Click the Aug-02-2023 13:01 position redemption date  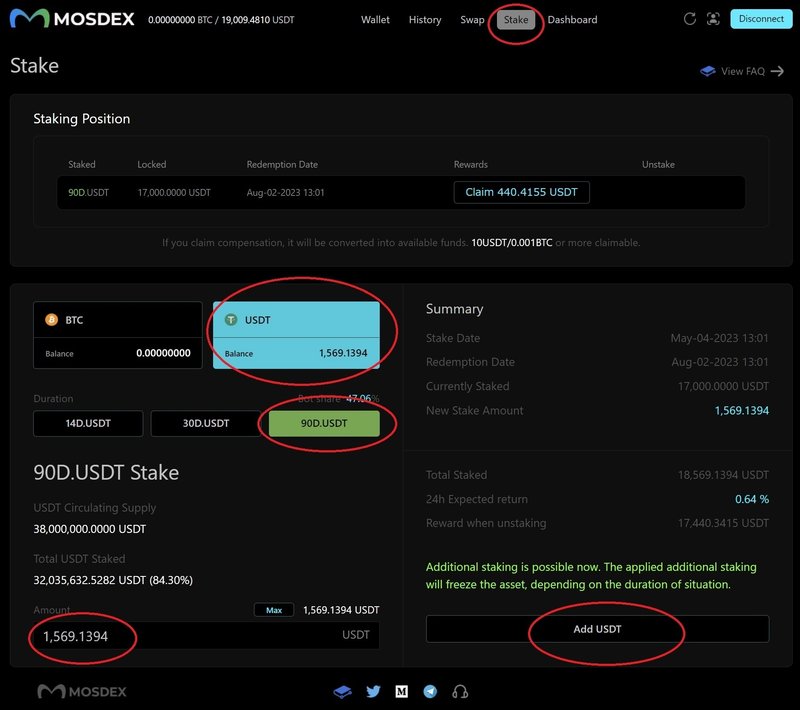(285, 192)
